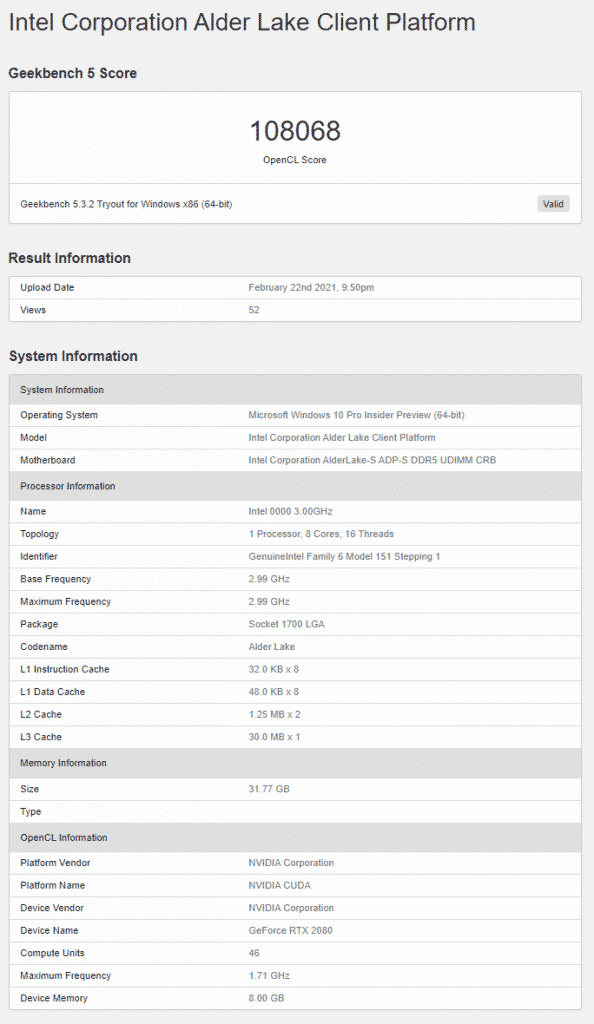Viewport: 594px width, 1024px height.
Task: Click the 'Motherboard' row label
Action: 48,460
